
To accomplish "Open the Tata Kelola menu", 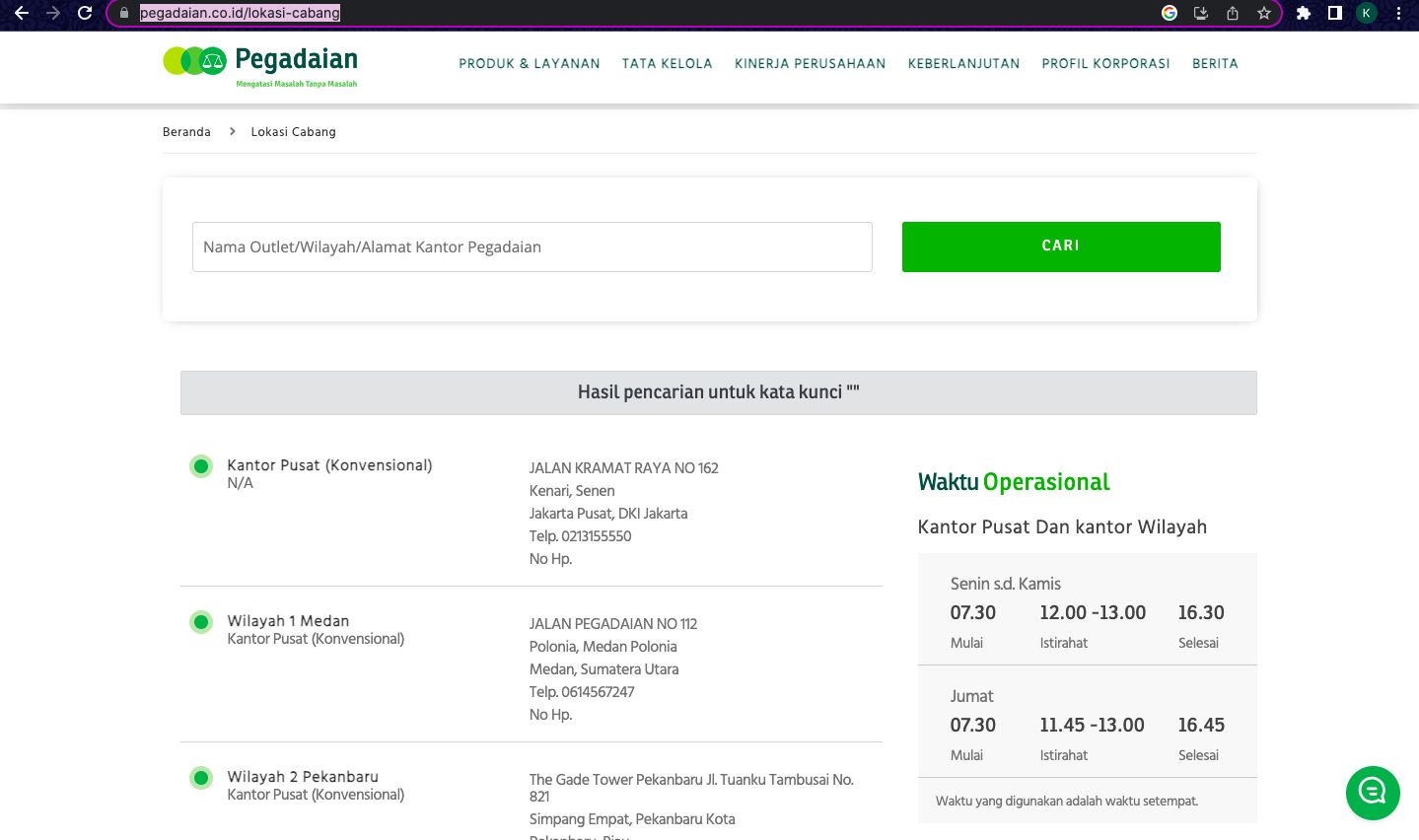I will point(668,63).
